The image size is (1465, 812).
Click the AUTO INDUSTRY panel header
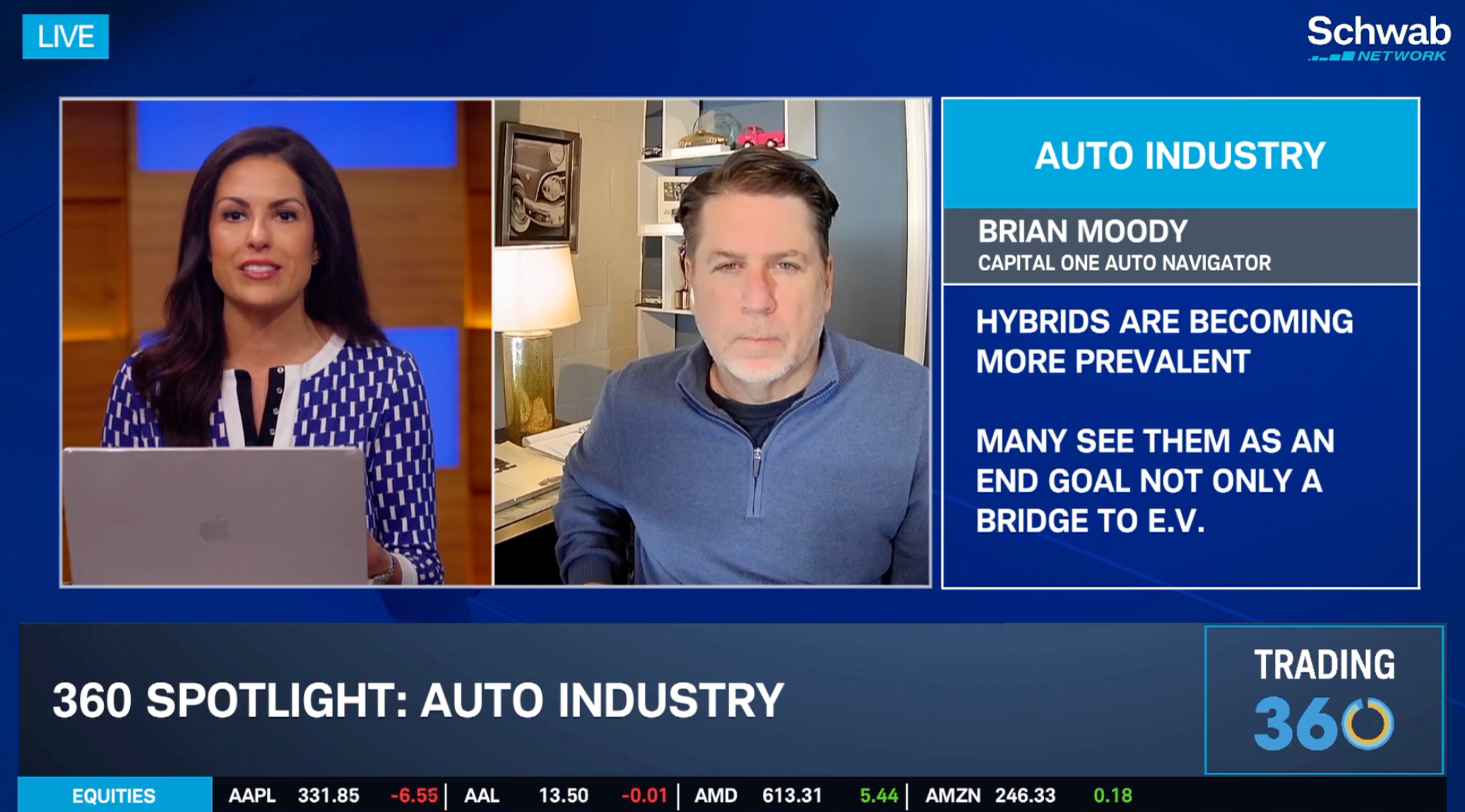pos(1180,155)
